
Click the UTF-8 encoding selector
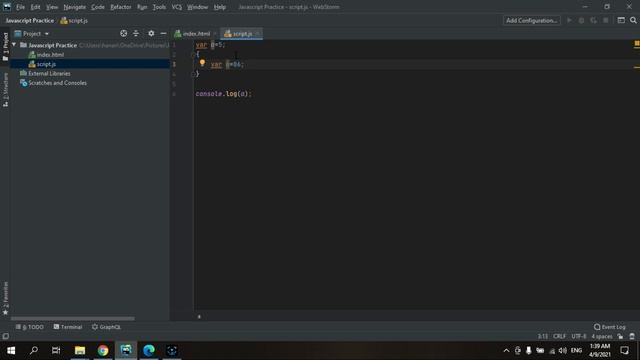coord(578,336)
